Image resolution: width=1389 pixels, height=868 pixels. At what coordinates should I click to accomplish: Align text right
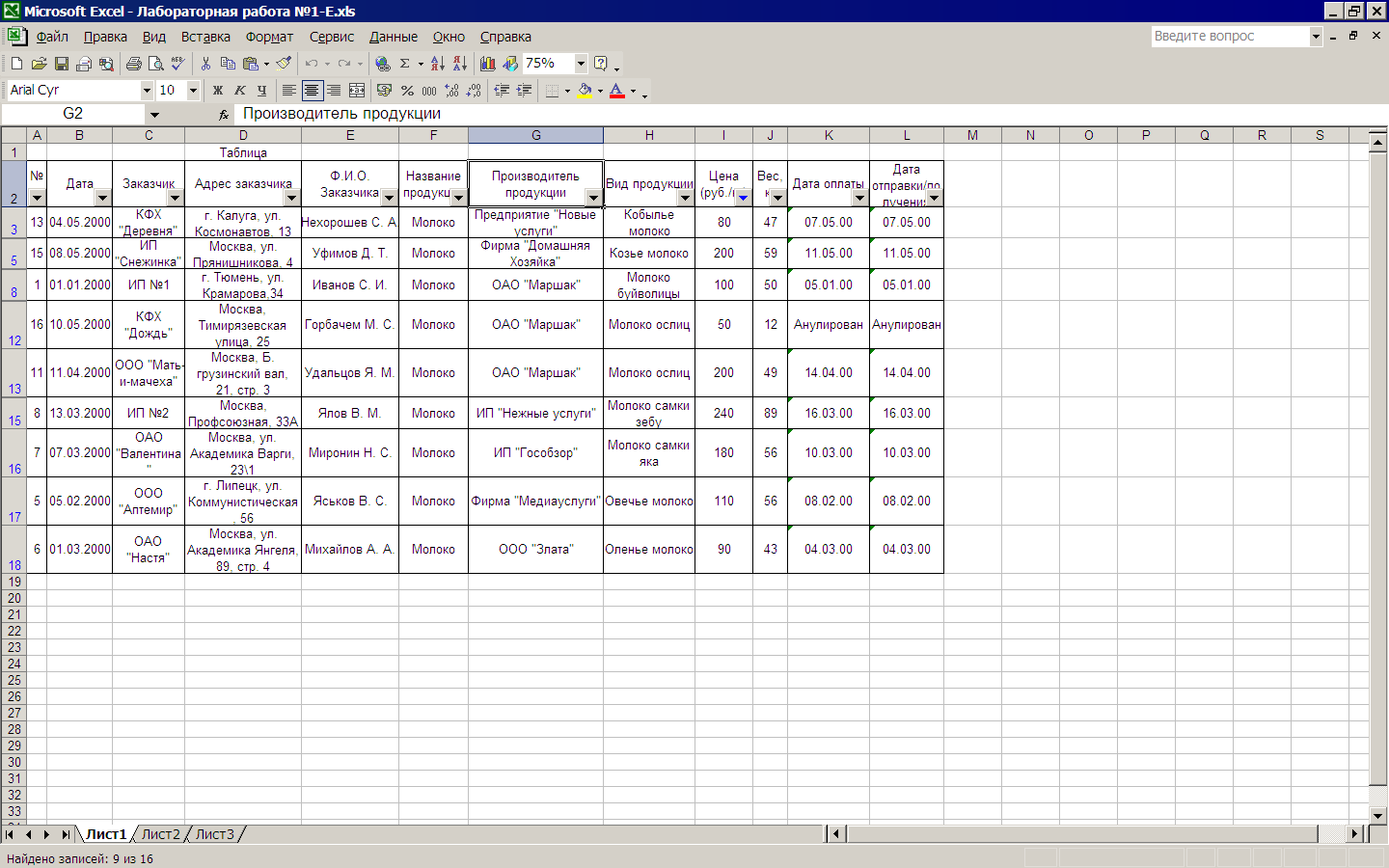tap(334, 91)
